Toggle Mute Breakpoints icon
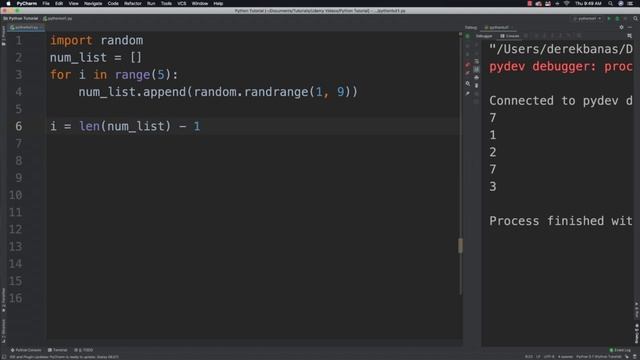Viewport: 640px width, 360px height. point(468,73)
